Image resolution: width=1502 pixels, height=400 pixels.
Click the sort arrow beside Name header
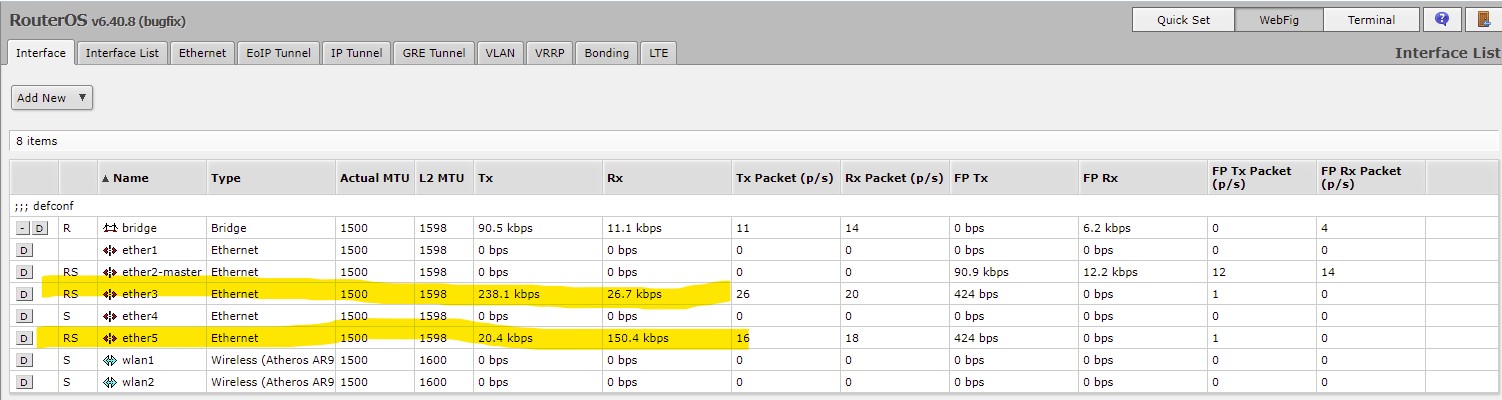pyautogui.click(x=106, y=178)
